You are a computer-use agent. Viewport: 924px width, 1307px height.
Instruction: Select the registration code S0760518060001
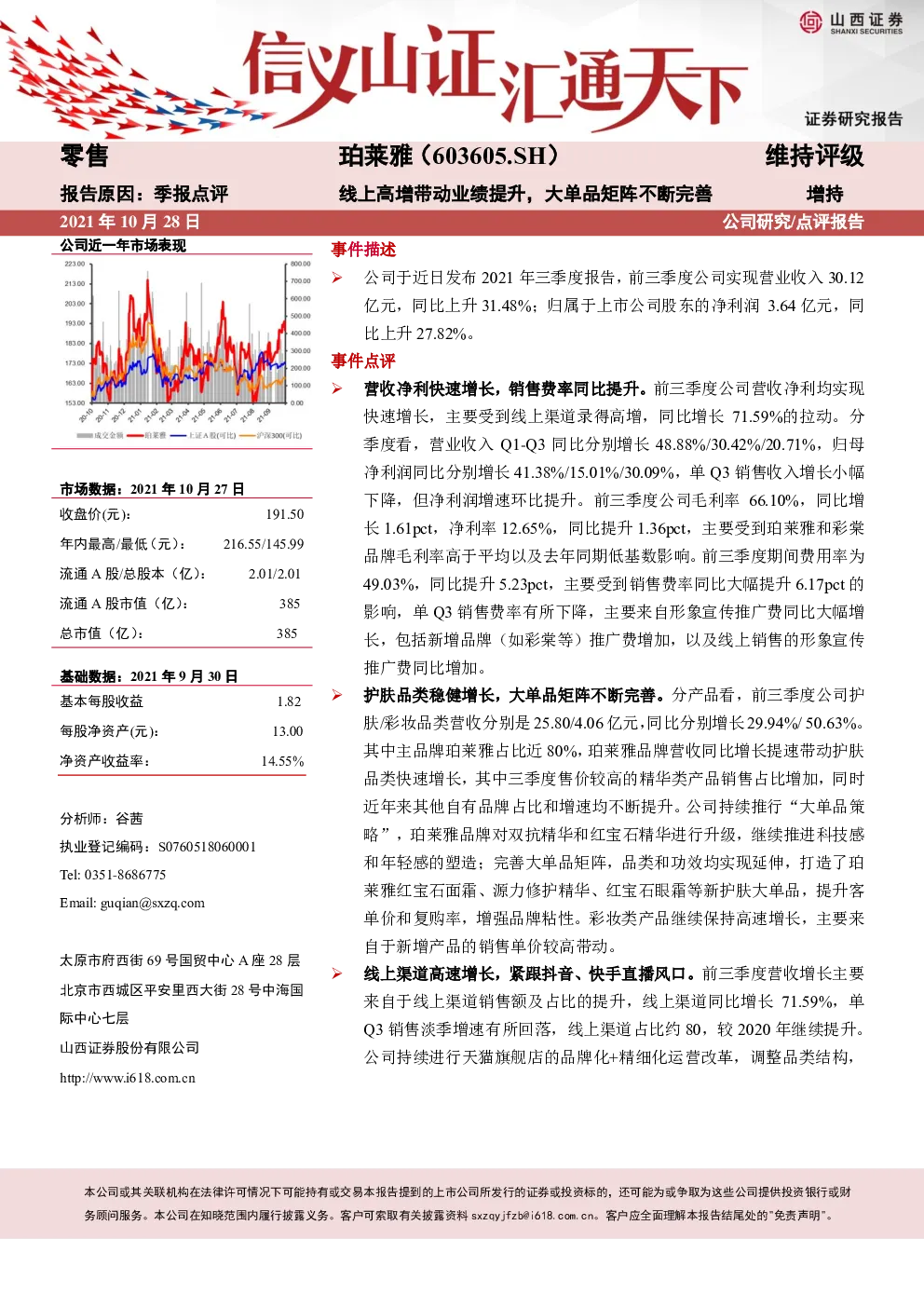[207, 847]
